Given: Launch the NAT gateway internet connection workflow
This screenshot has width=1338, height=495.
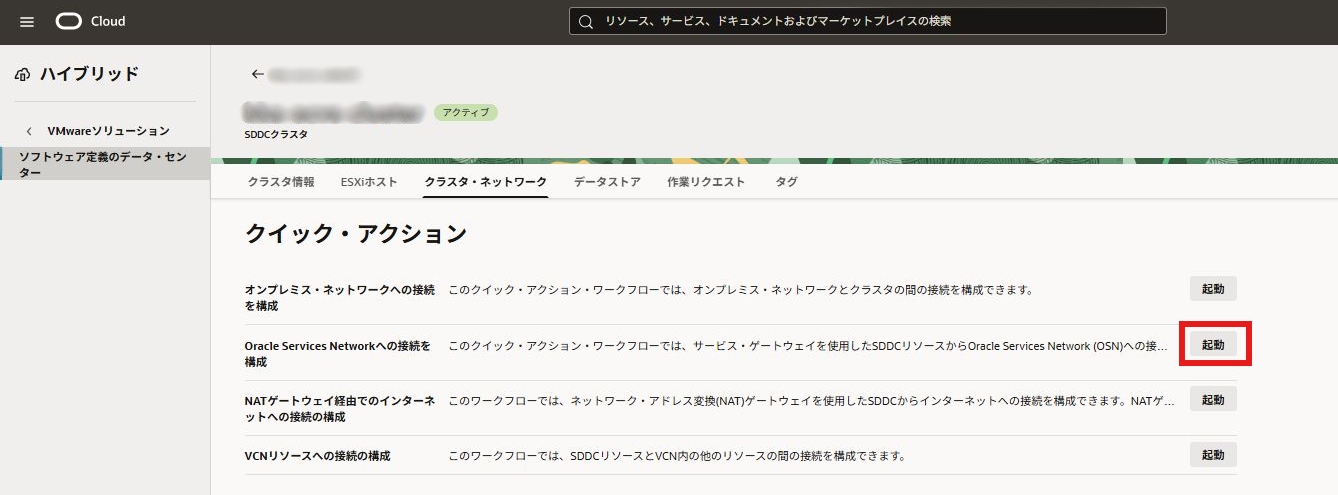Looking at the screenshot, I should click(1213, 400).
